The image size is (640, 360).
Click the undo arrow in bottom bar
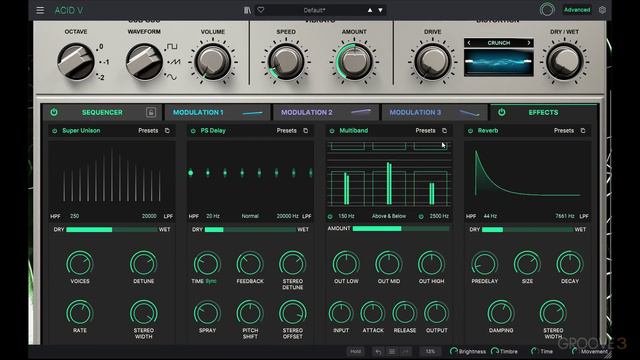[x=378, y=351]
